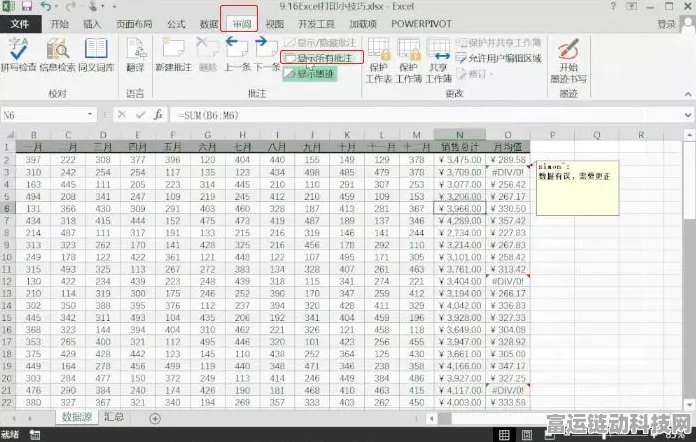Click the Save icon in quick access toolbar
Screen dimensions: 696x442
[27, 6]
